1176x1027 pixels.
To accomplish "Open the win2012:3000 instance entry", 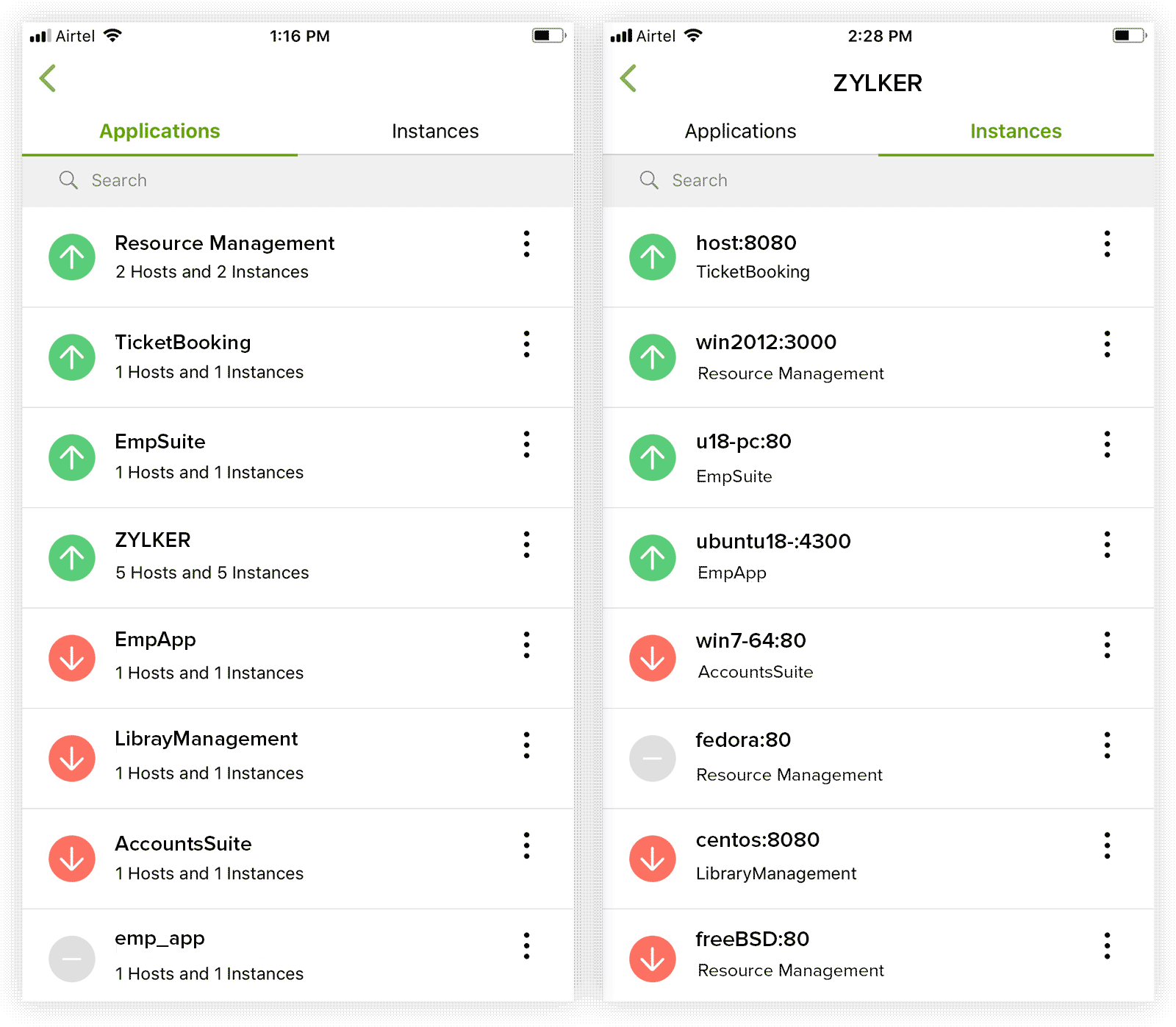I will [878, 357].
